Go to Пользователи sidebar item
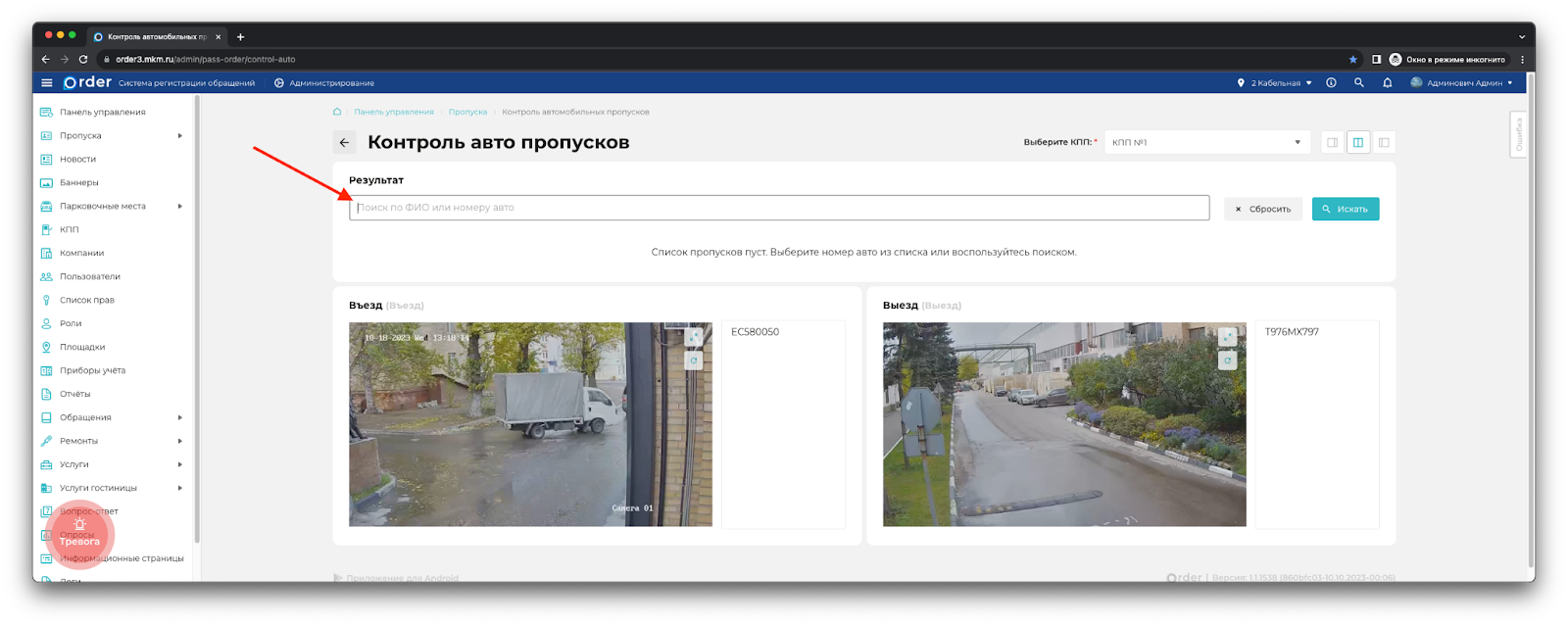Viewport: 1568px width, 625px height. (x=89, y=276)
